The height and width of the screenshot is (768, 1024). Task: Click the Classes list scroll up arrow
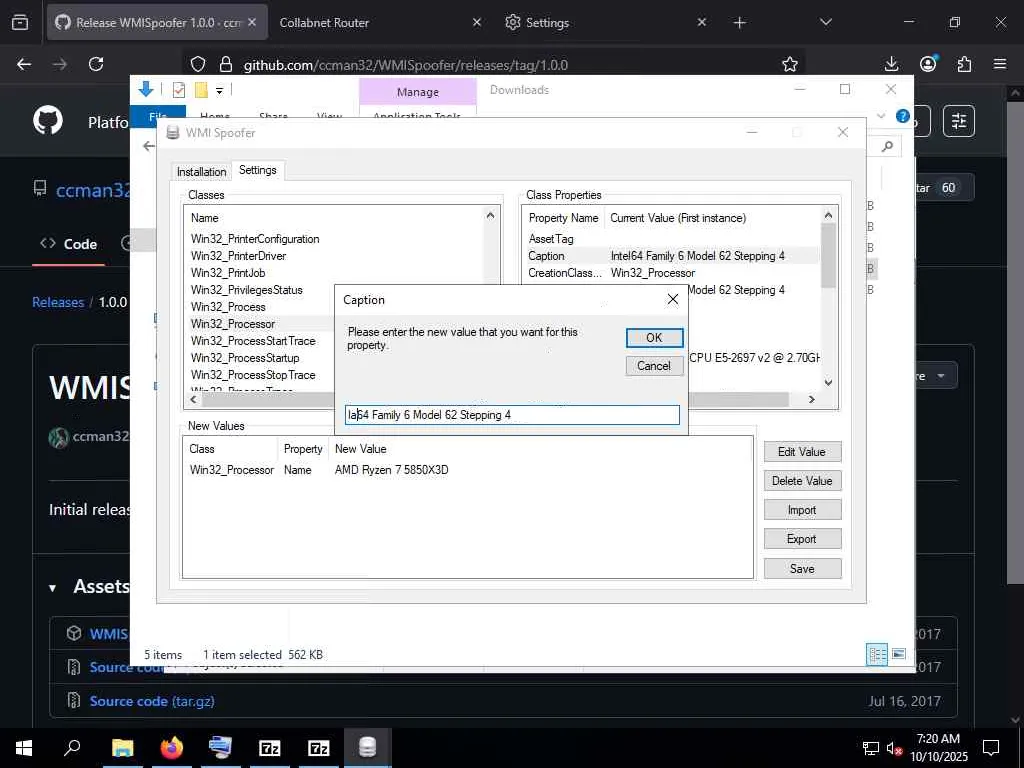pos(490,216)
